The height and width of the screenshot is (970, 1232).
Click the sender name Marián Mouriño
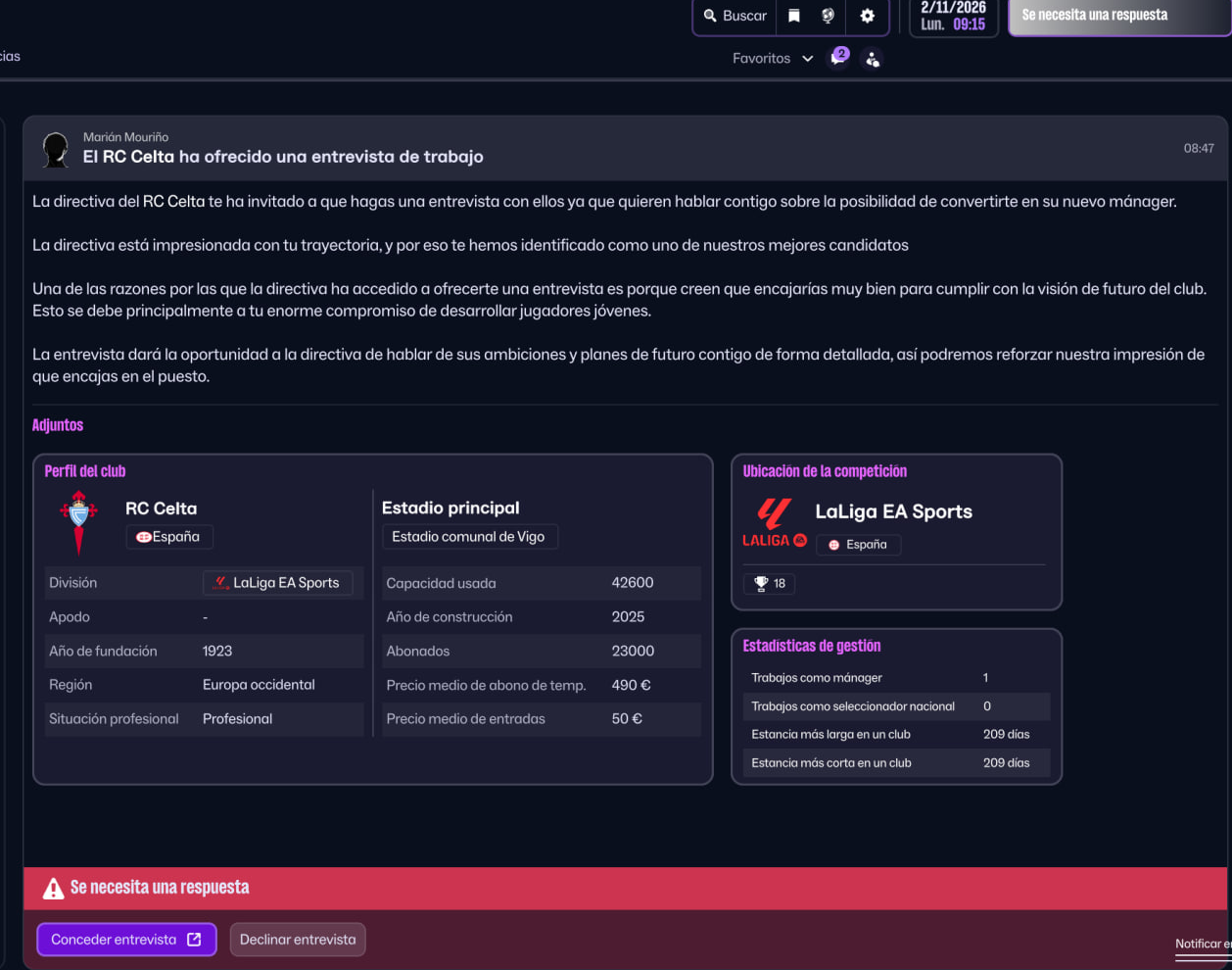[x=125, y=137]
